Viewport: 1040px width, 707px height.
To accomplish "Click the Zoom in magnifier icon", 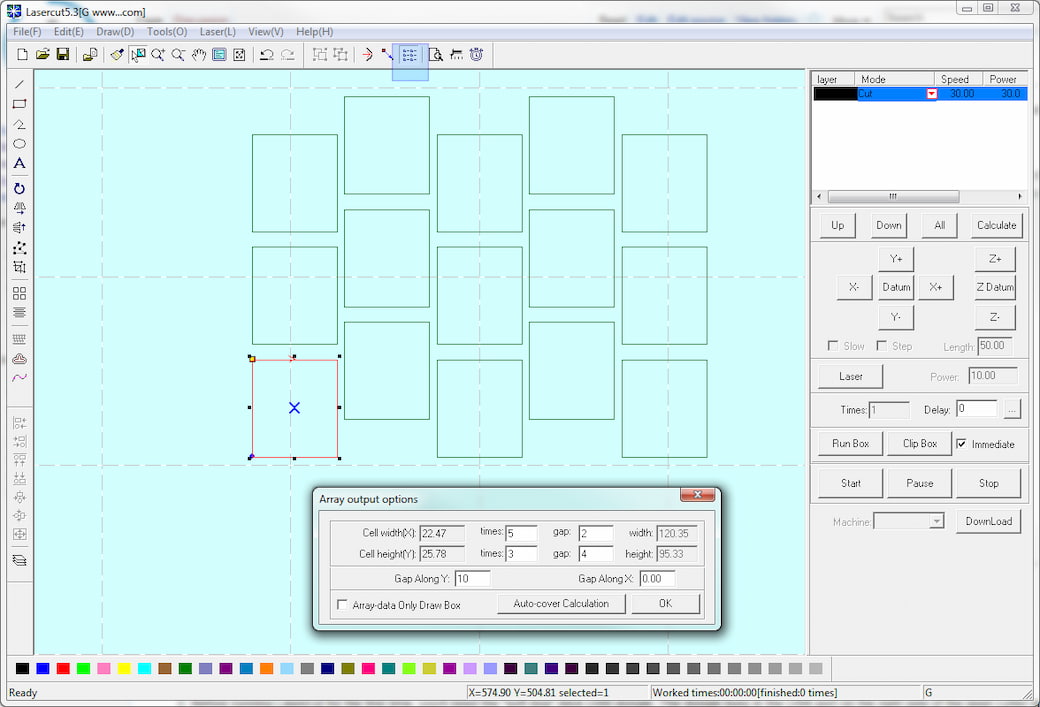I will pos(157,54).
